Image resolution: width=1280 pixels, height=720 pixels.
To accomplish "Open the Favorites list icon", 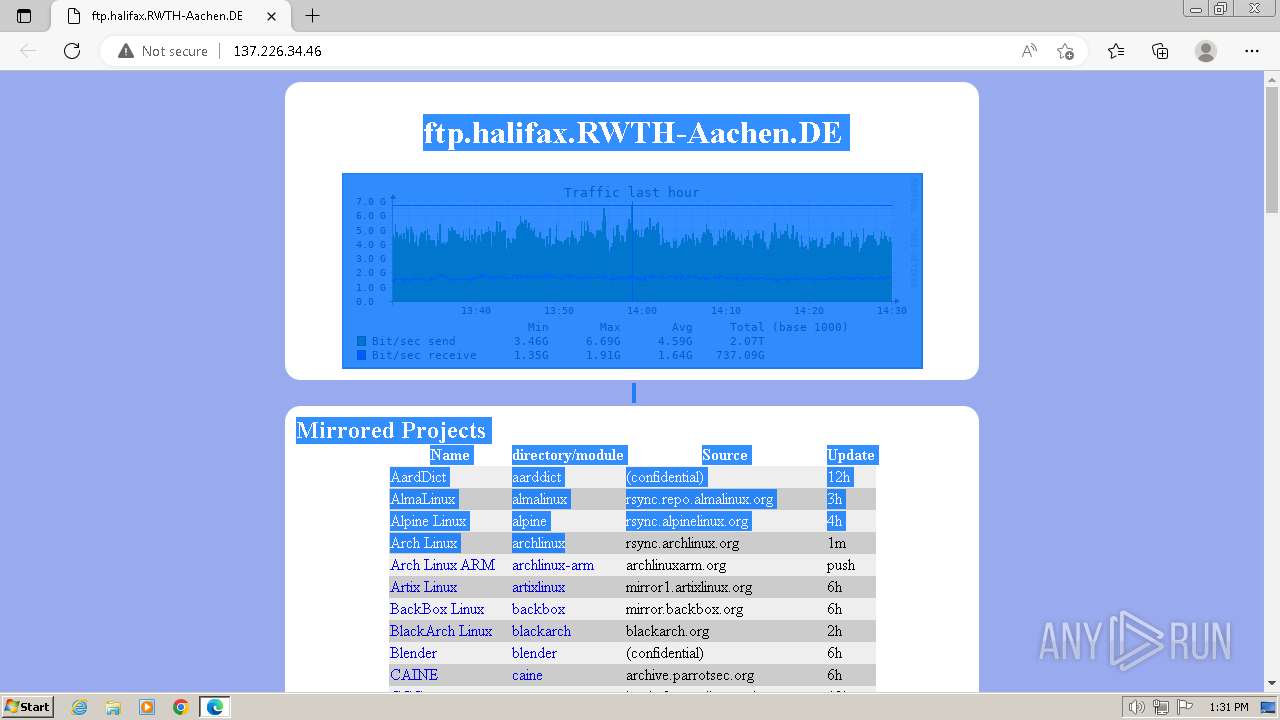I will pyautogui.click(x=1116, y=51).
